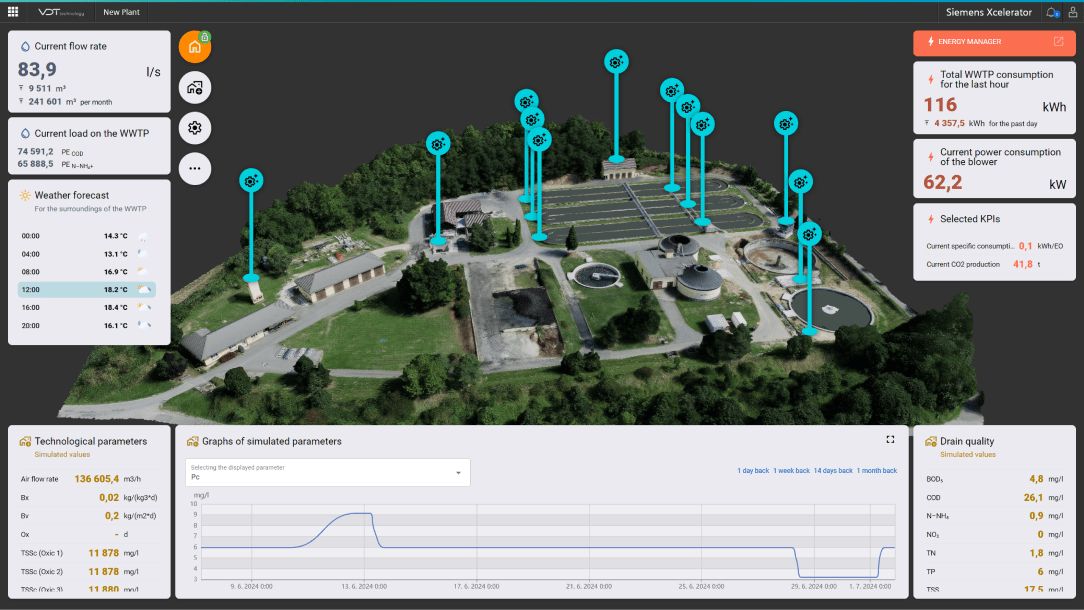Expand graph panel to fullscreen
The height and width of the screenshot is (610, 1084).
pyautogui.click(x=890, y=439)
